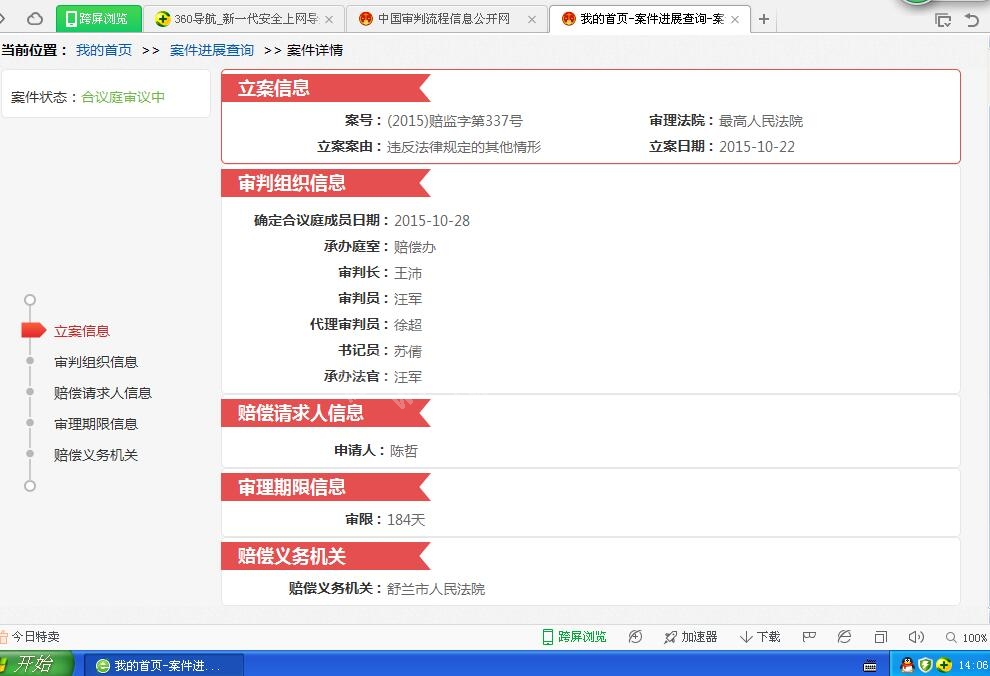Viewport: 990px width, 676px height.
Task: Select presiding judge name 王沛
Action: (408, 273)
